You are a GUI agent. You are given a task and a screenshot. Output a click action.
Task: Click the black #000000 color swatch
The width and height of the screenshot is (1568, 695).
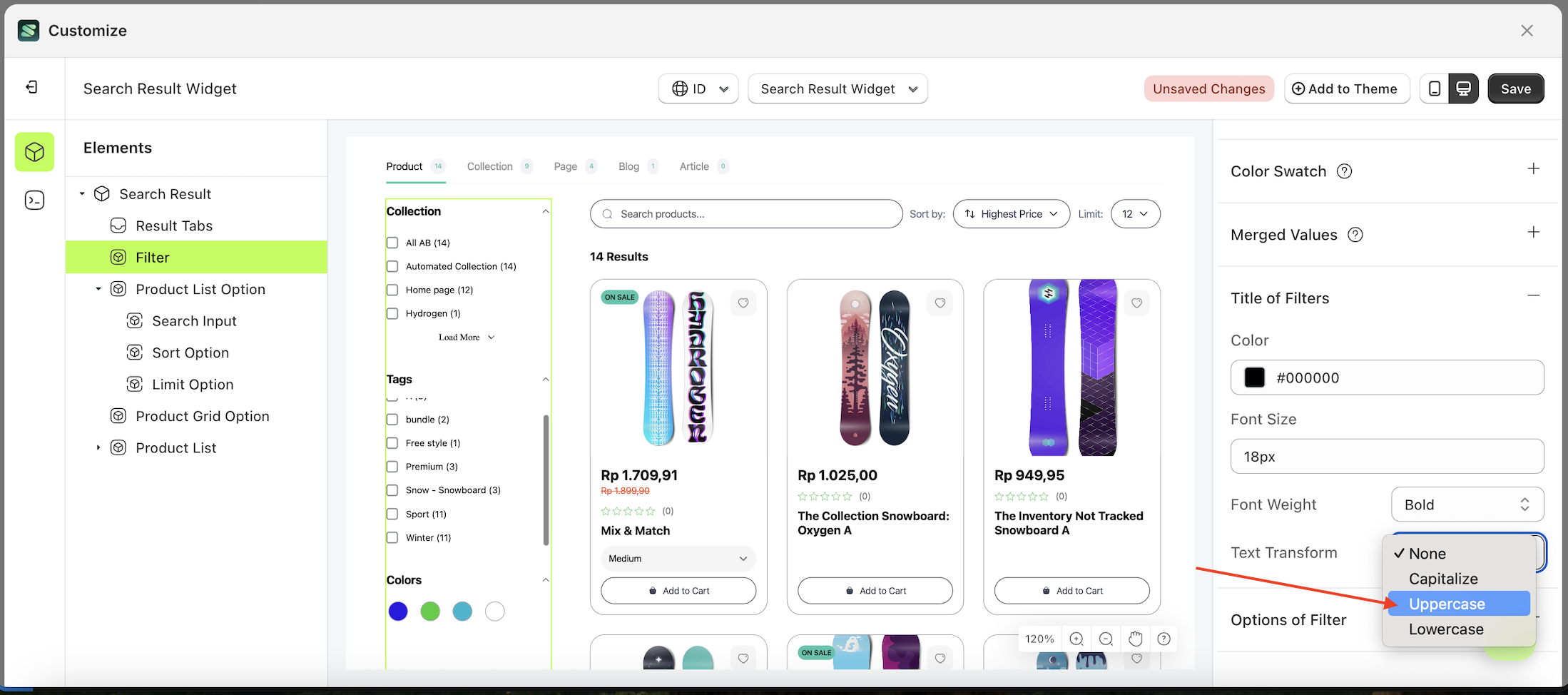click(1254, 377)
